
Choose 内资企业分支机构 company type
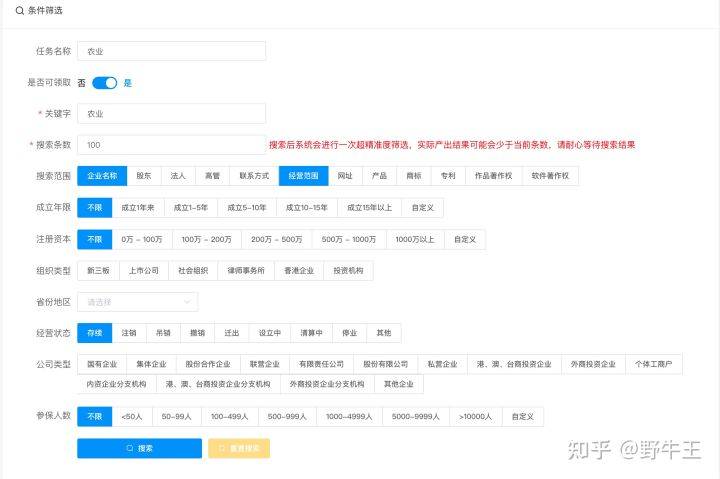pyautogui.click(x=117, y=384)
